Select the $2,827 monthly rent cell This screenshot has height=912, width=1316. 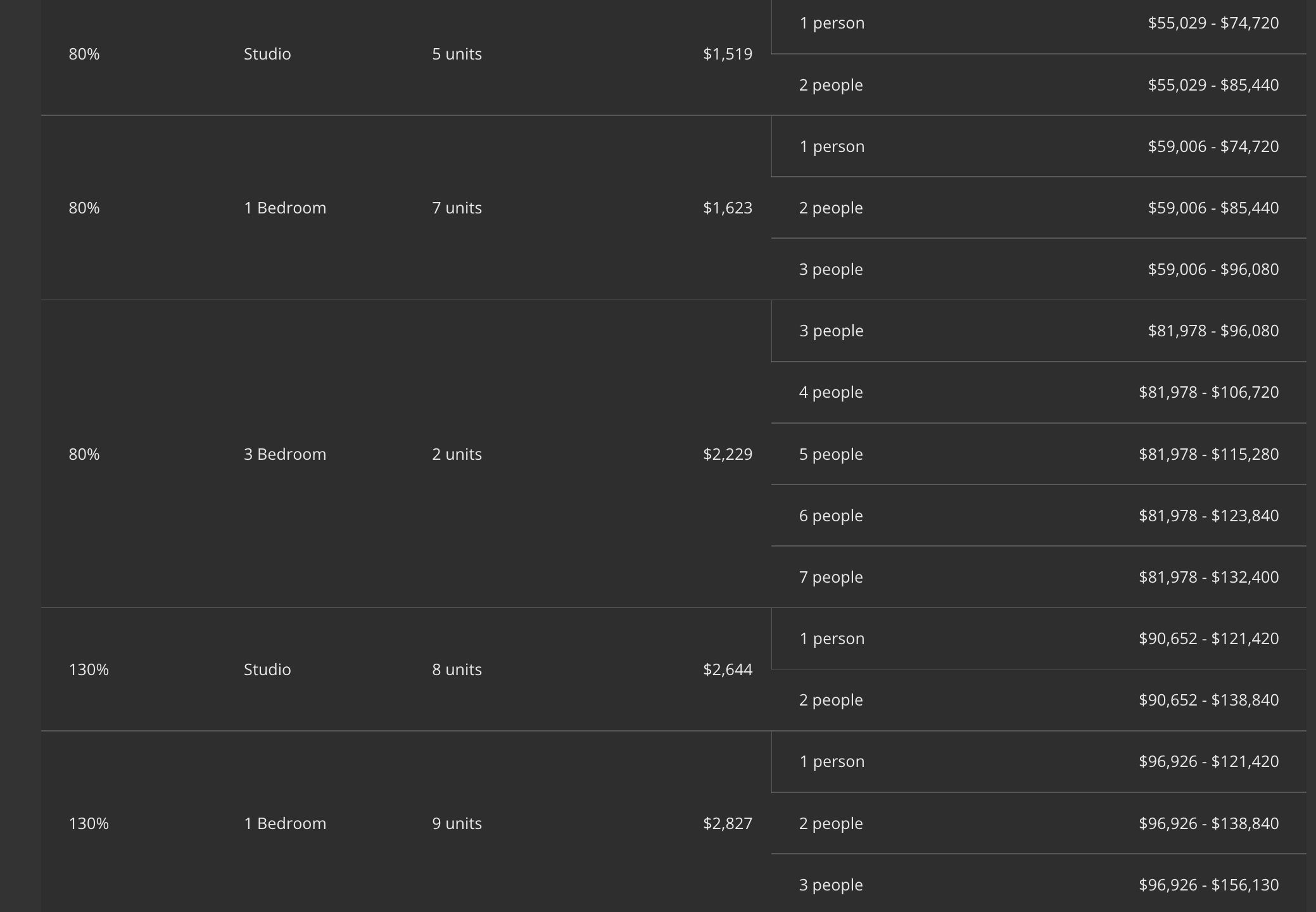coord(727,823)
